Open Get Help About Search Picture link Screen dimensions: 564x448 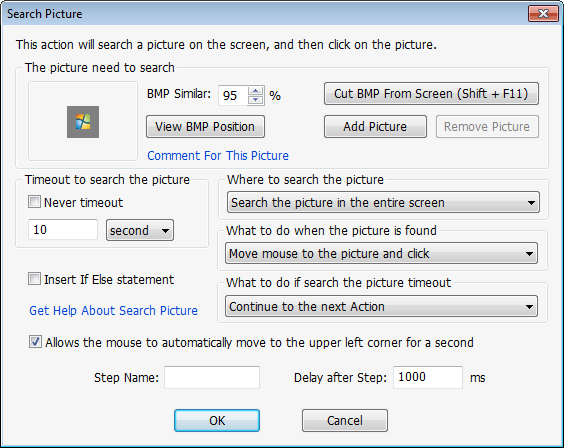[113, 310]
